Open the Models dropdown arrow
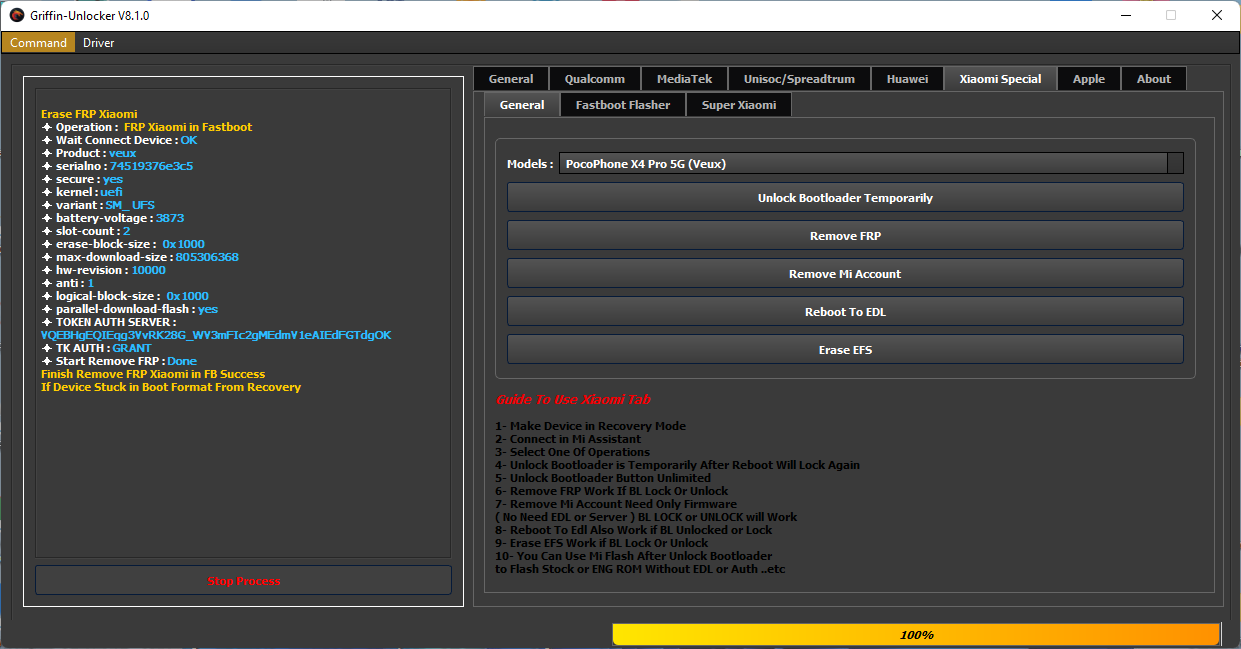Image resolution: width=1241 pixels, height=649 pixels. coord(1175,163)
